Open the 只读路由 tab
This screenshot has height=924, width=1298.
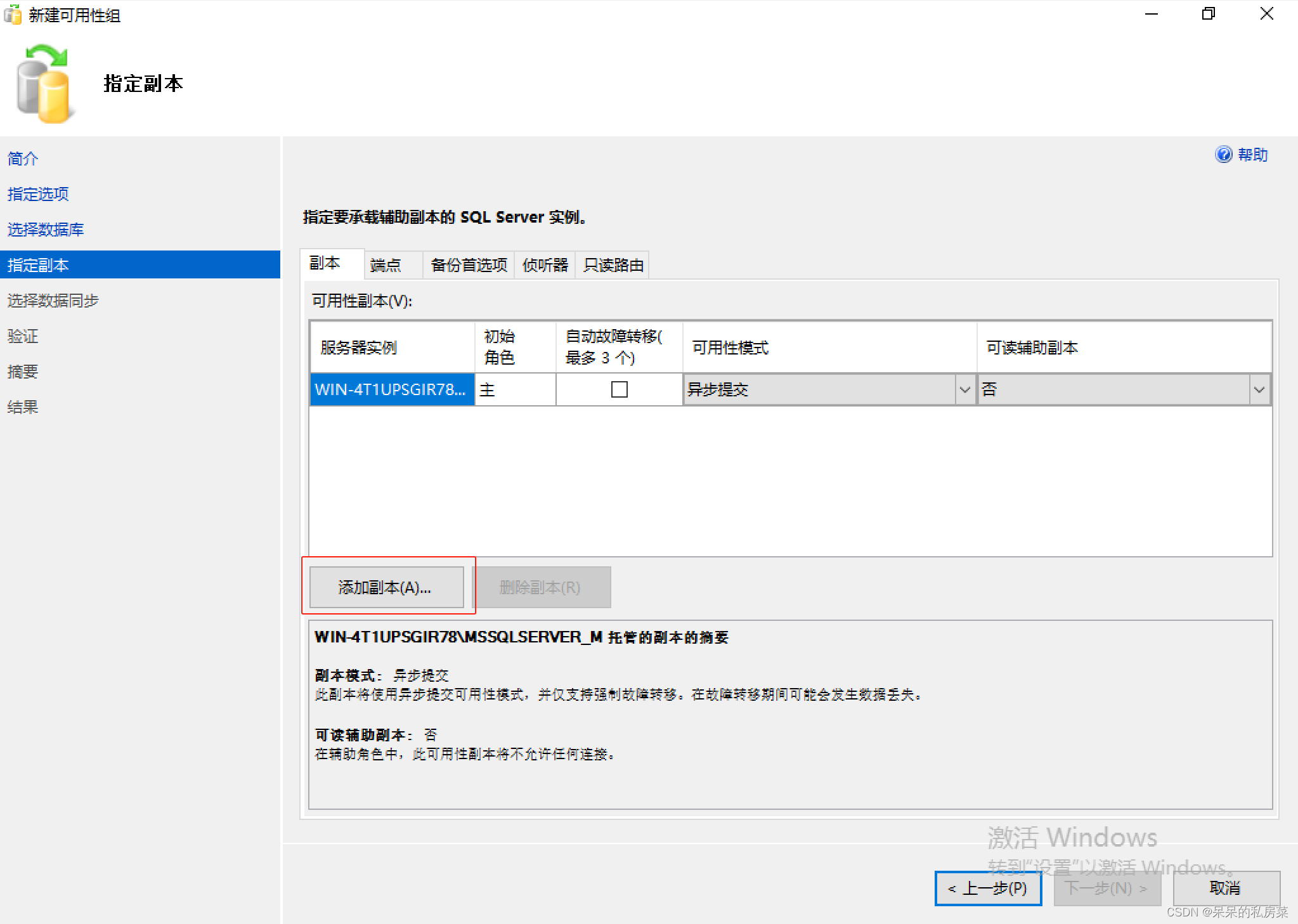pyautogui.click(x=613, y=265)
